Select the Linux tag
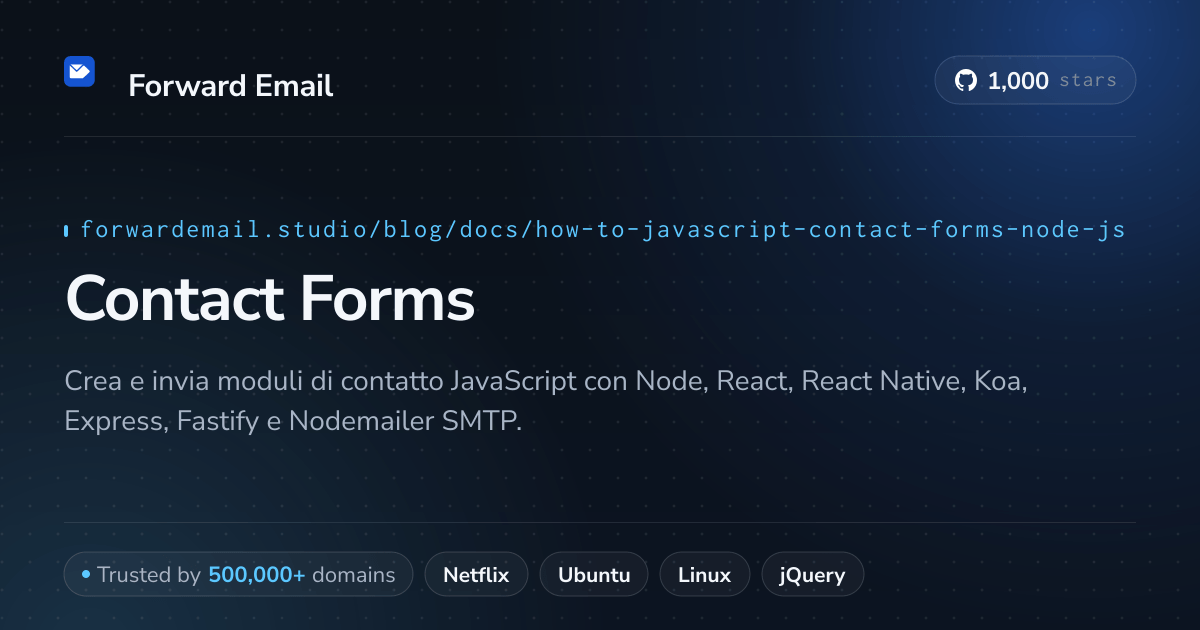The image size is (1200, 630). tap(704, 575)
